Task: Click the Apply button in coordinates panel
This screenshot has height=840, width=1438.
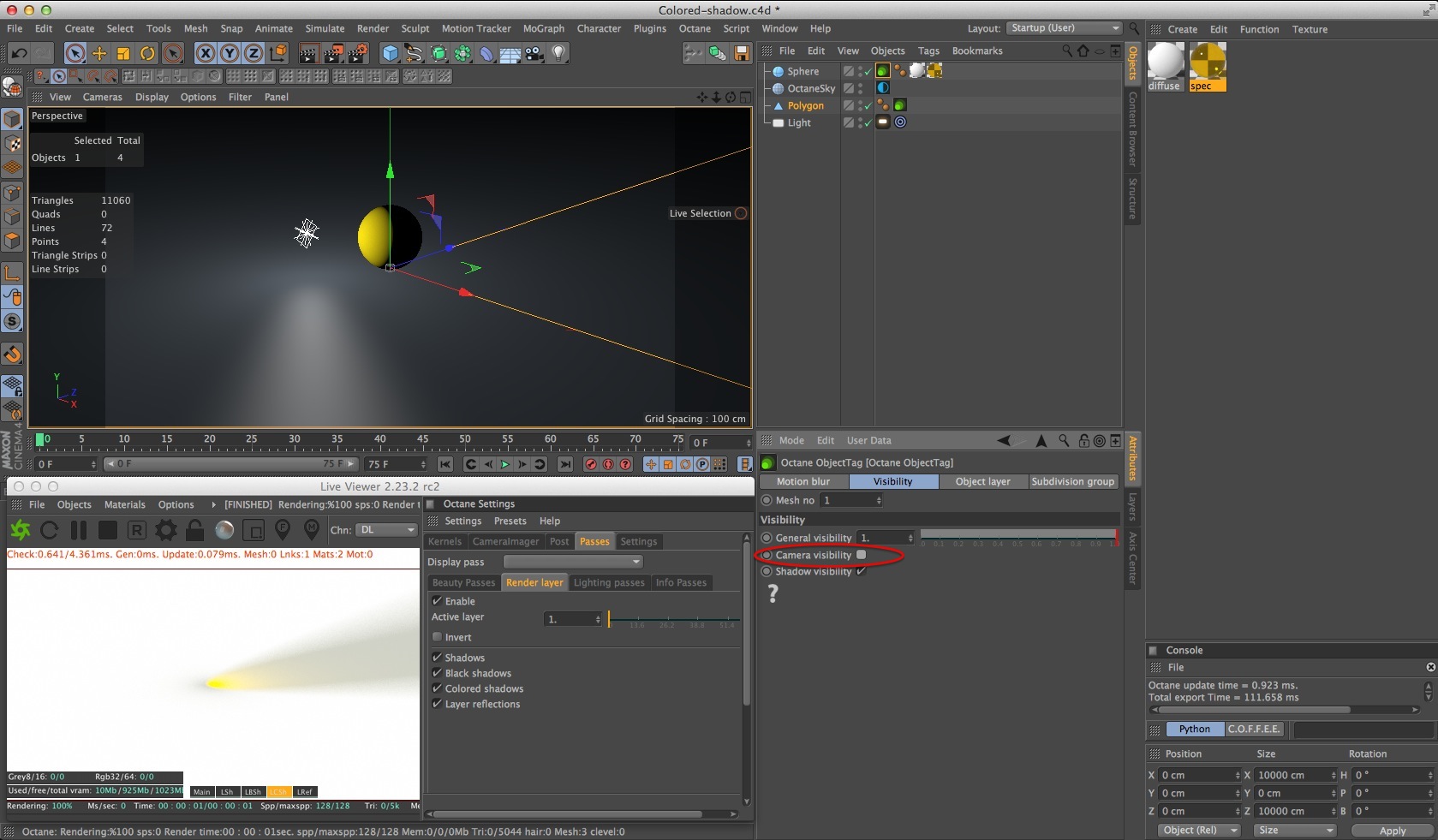Action: click(x=1392, y=831)
